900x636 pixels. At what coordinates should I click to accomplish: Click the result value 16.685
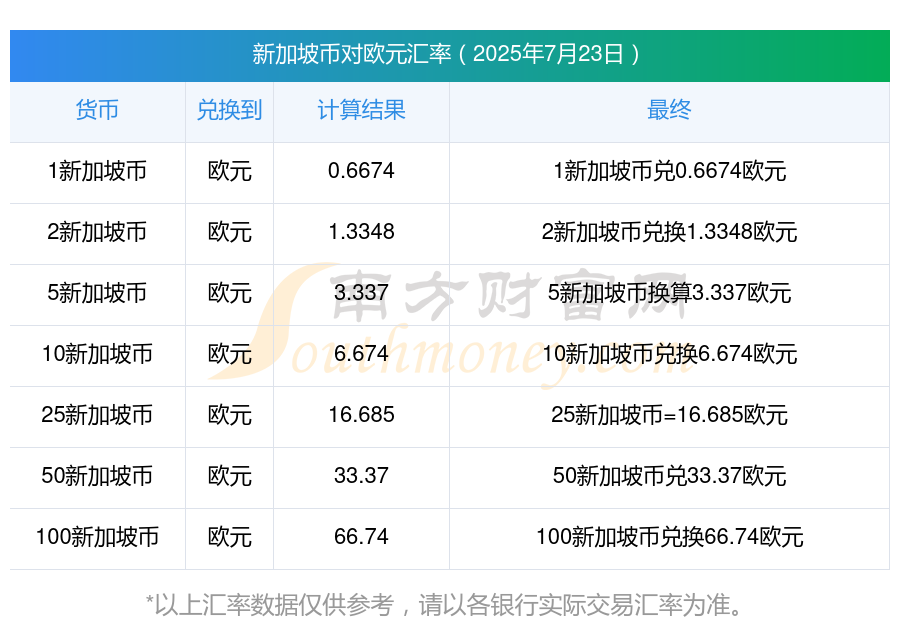click(x=361, y=414)
